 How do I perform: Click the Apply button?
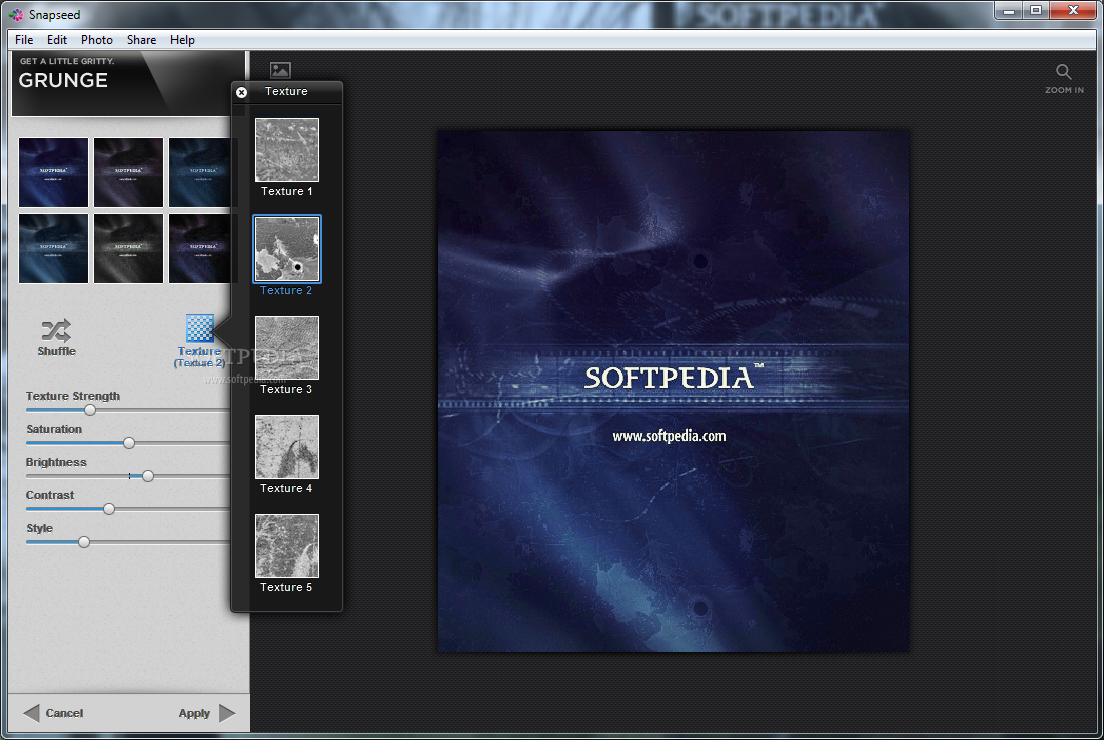206,713
